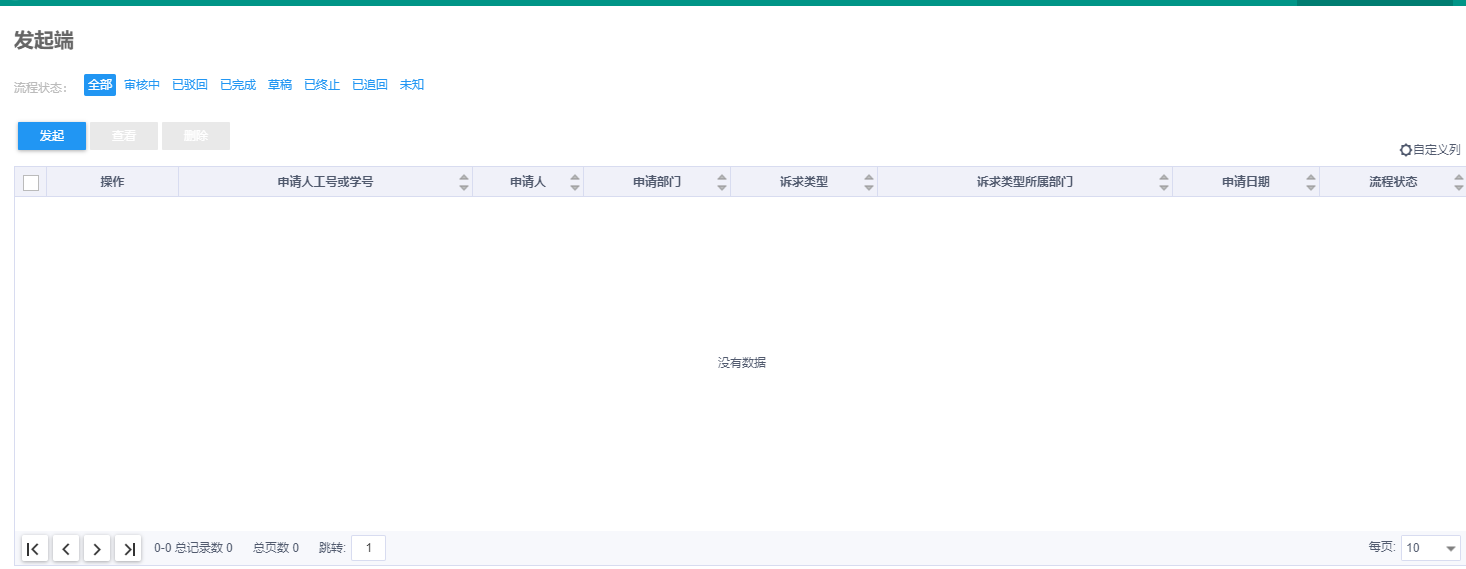Viewport: 1466px width, 569px height.
Task: Toggle the select-all checkbox in table header
Action: pyautogui.click(x=31, y=182)
